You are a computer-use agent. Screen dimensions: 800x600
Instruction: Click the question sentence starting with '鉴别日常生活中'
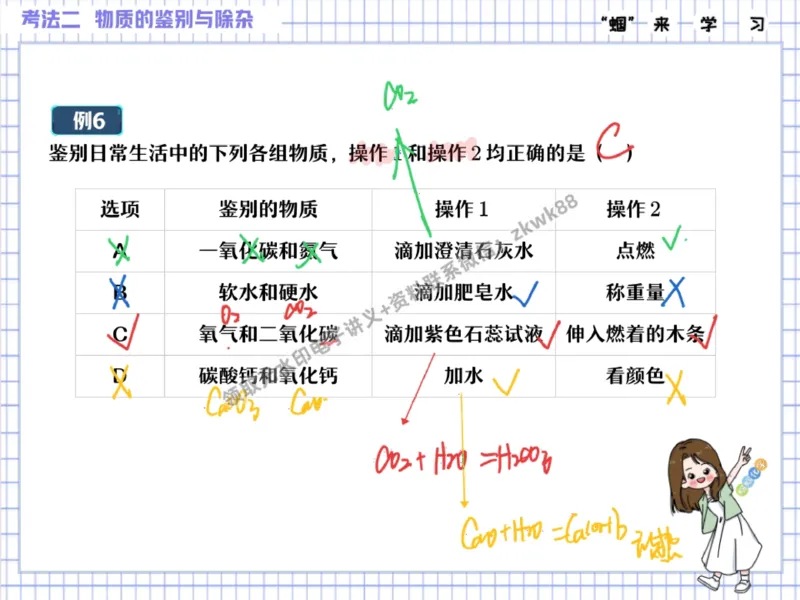341,153
